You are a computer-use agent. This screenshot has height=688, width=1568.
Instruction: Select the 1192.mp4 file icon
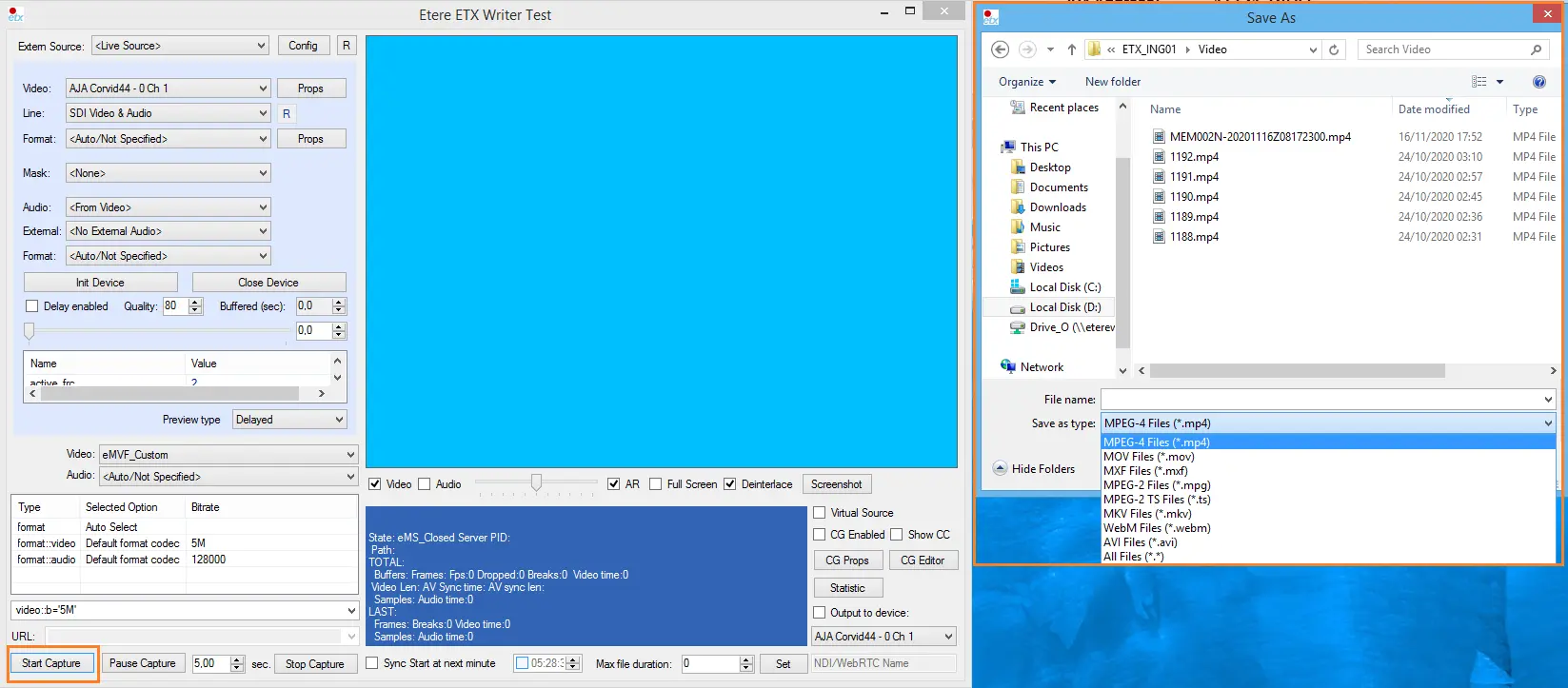click(1159, 156)
